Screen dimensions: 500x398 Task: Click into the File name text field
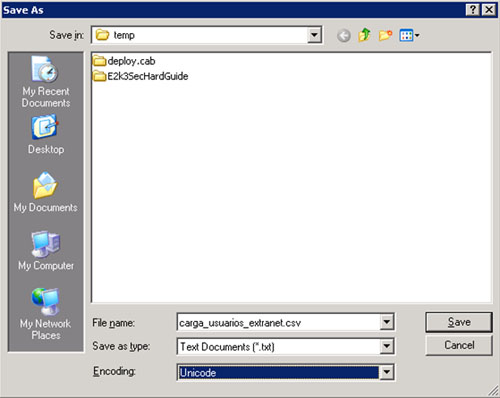[x=279, y=322]
